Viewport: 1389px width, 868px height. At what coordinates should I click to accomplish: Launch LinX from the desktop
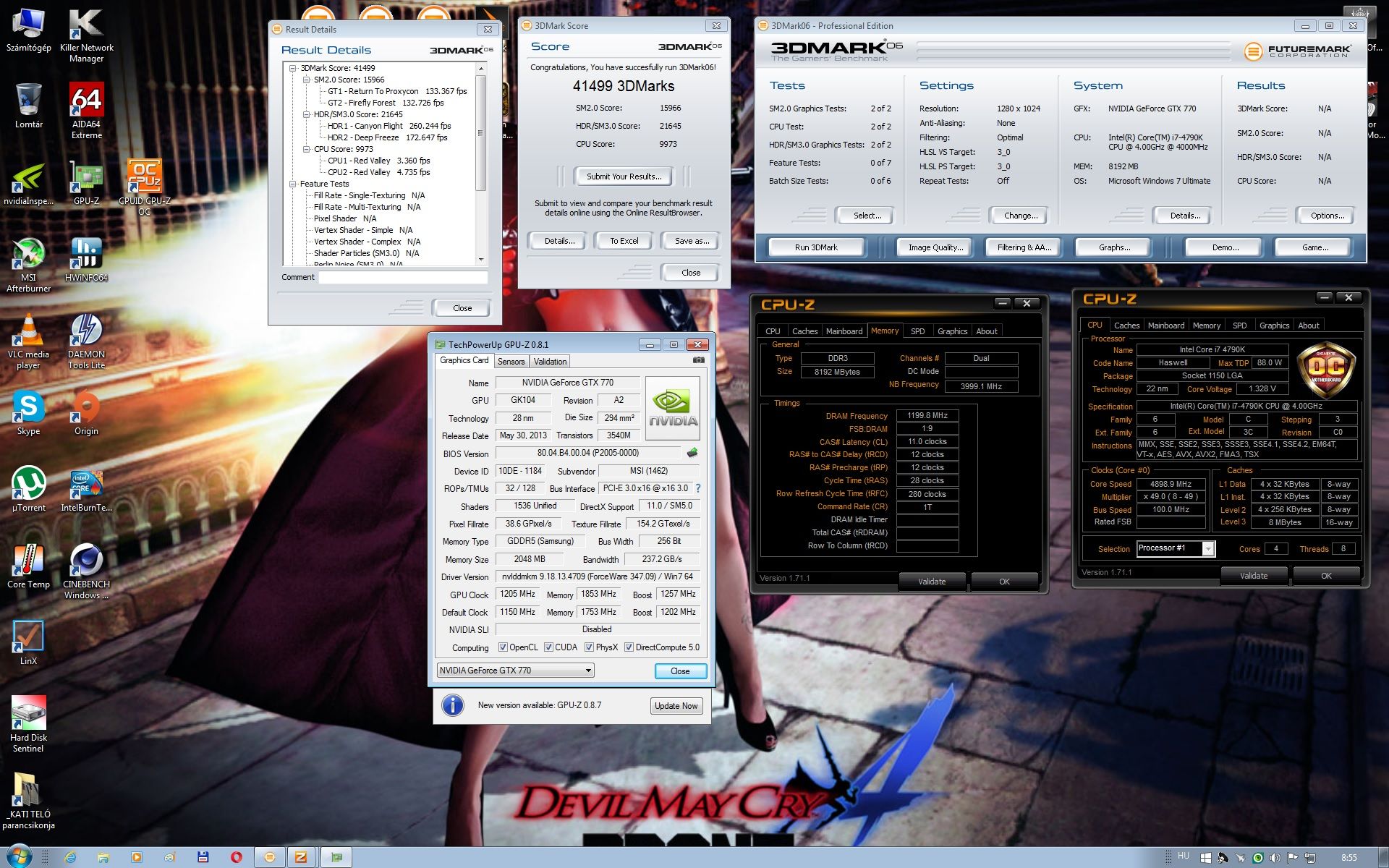(29, 643)
